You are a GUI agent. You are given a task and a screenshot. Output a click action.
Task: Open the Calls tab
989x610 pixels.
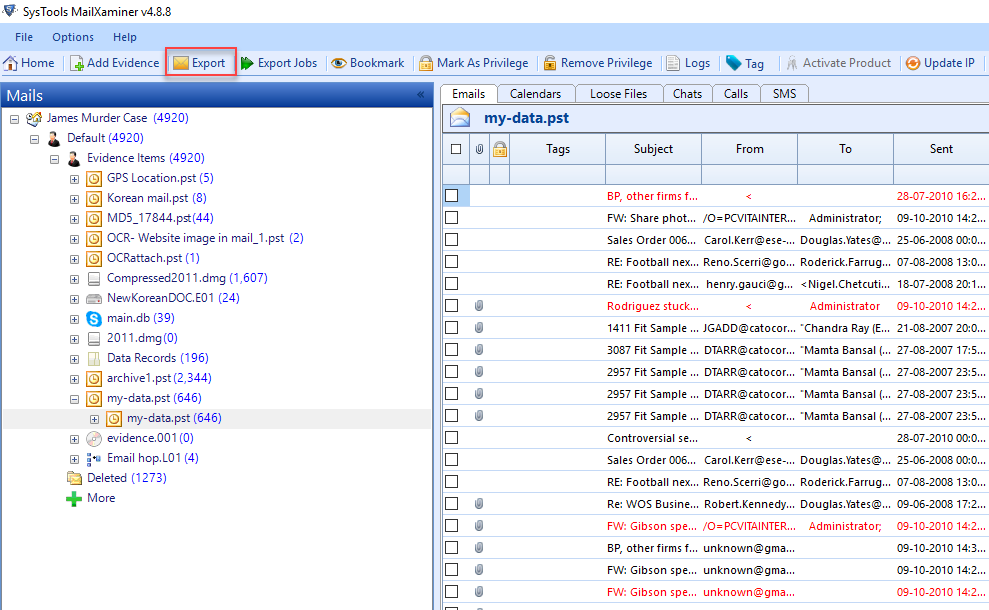[x=736, y=94]
